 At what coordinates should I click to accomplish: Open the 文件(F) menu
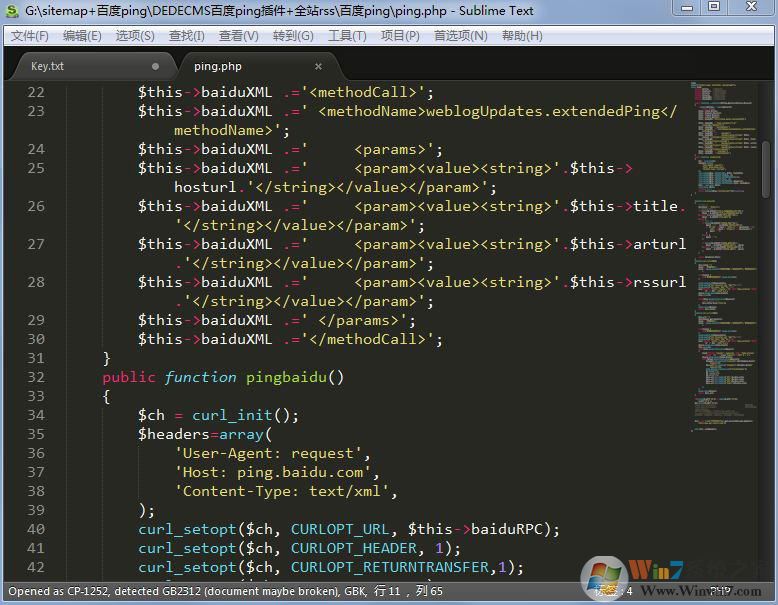pyautogui.click(x=30, y=36)
